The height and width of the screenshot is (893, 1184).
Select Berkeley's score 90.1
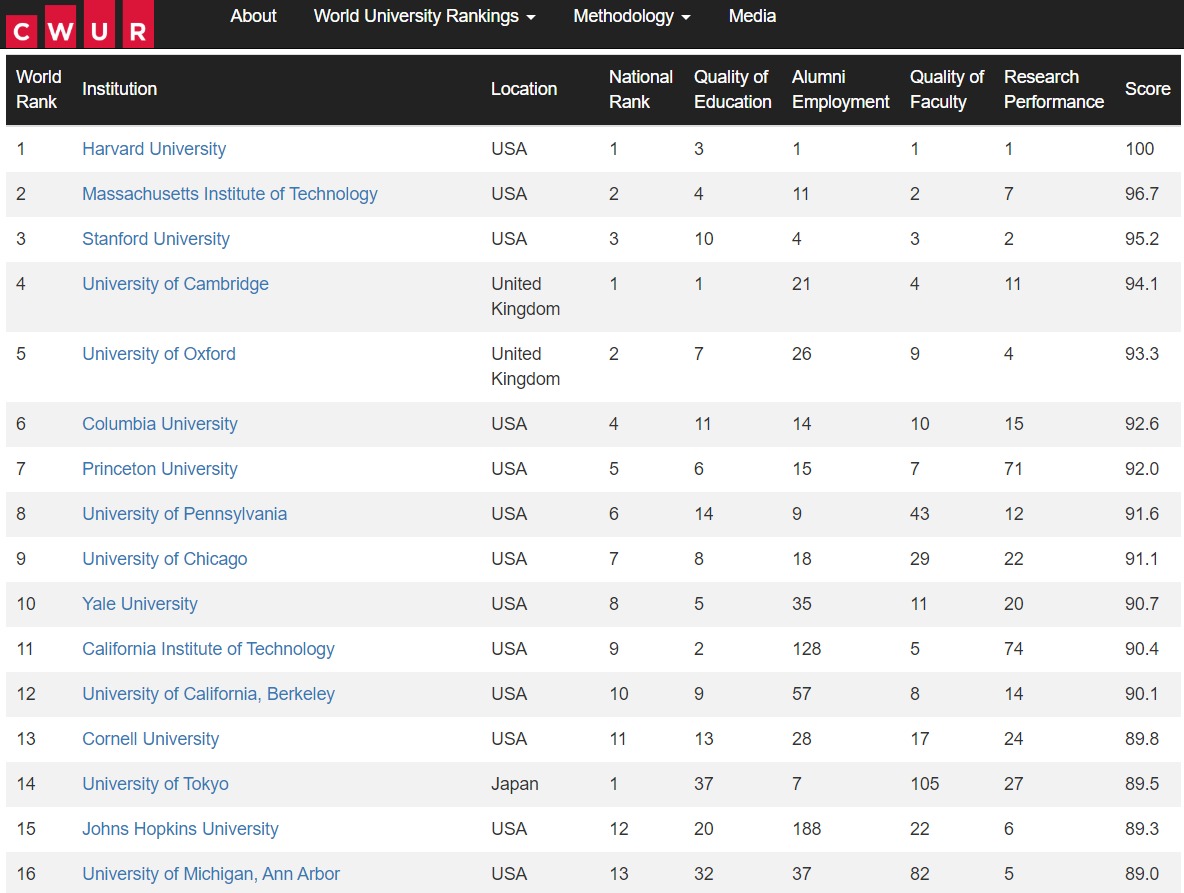click(1142, 694)
